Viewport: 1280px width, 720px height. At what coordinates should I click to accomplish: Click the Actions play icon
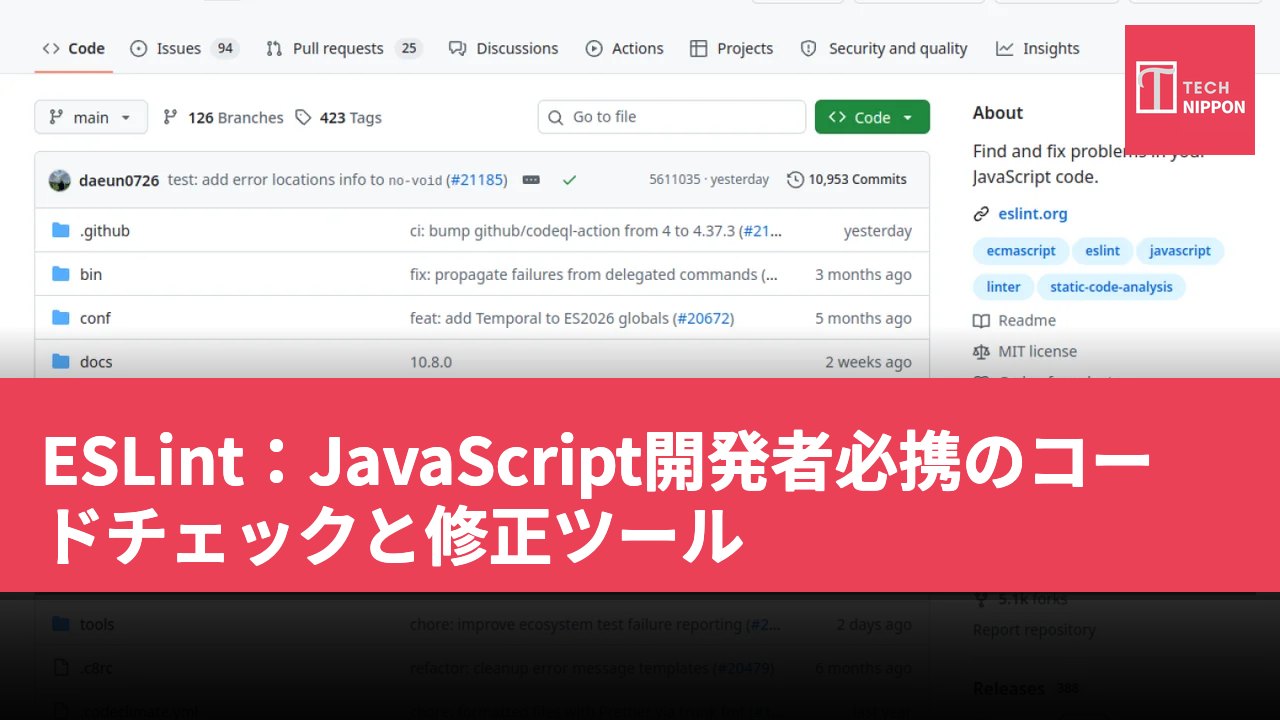(594, 48)
